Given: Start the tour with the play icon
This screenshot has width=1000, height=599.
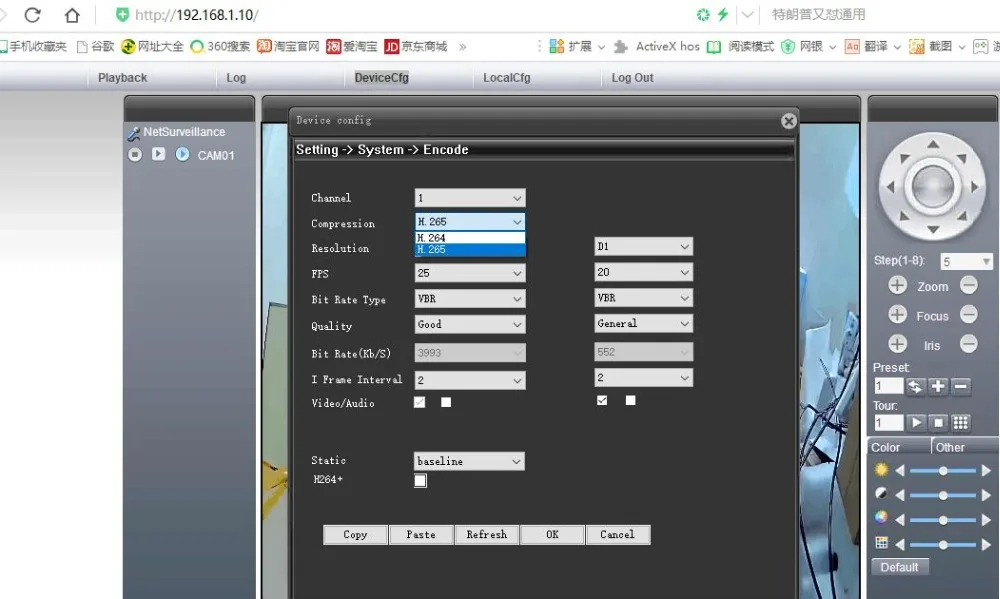Looking at the screenshot, I should pos(916,422).
